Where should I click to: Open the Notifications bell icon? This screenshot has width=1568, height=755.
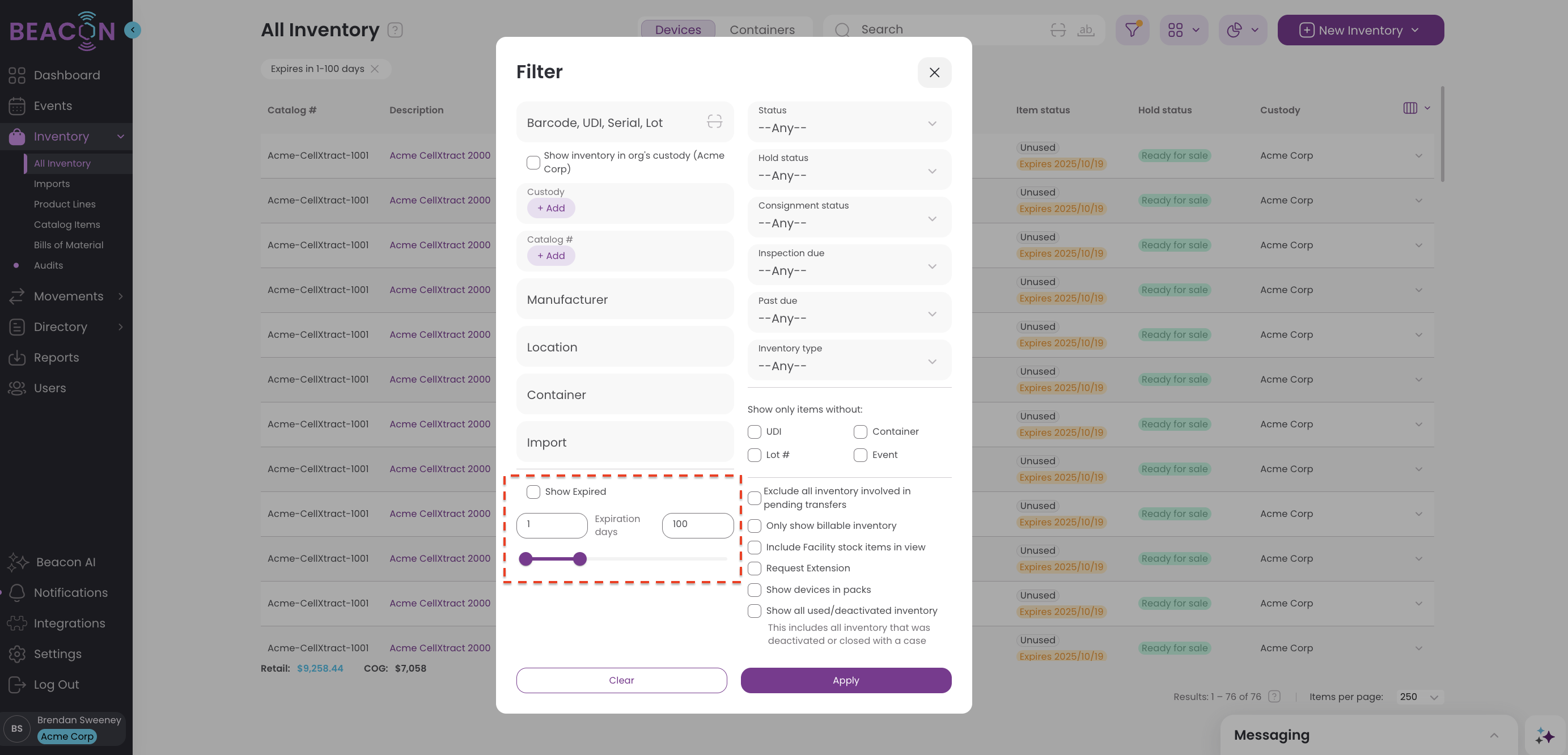coord(17,592)
